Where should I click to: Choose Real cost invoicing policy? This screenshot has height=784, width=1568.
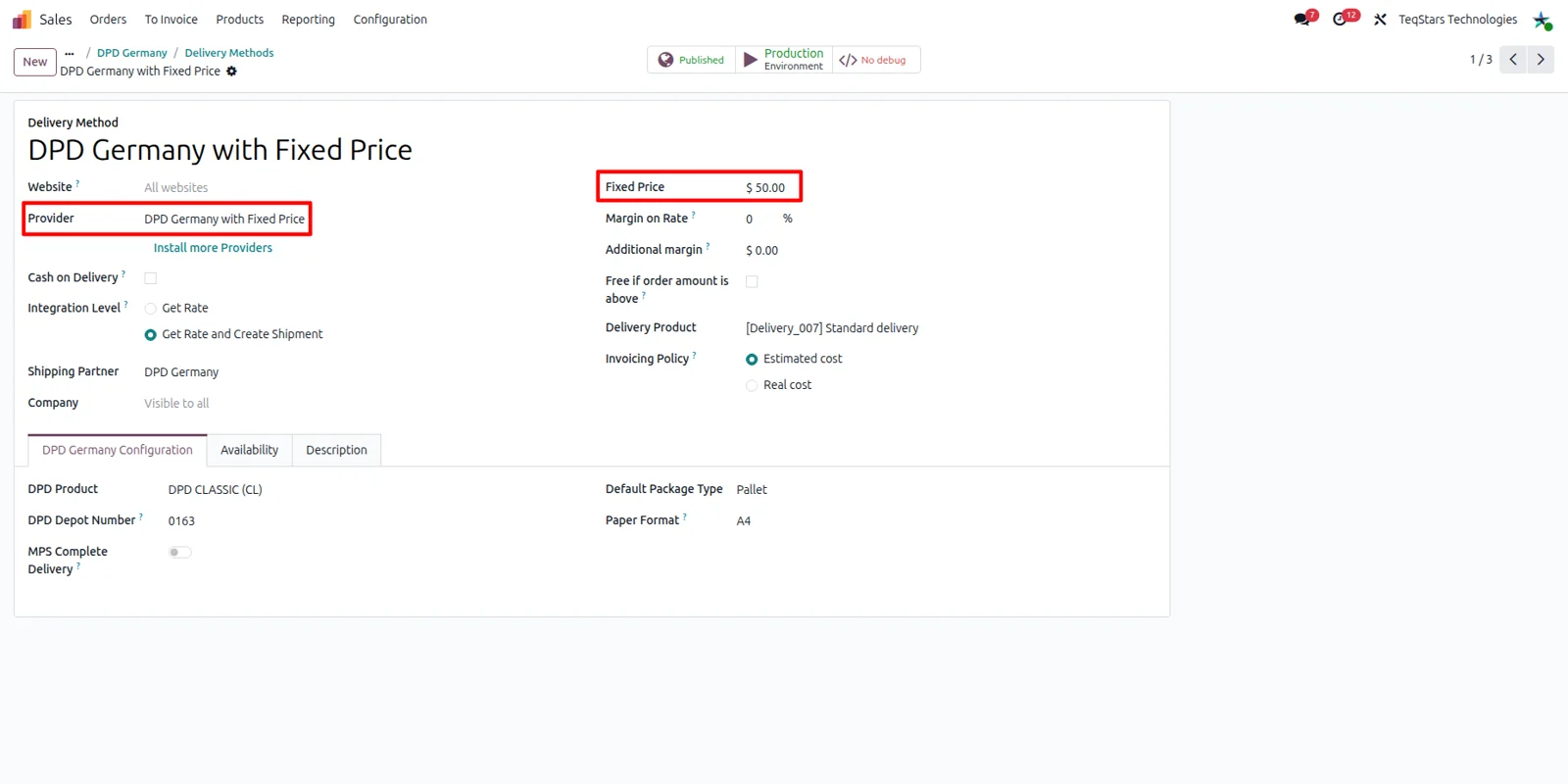coord(752,386)
